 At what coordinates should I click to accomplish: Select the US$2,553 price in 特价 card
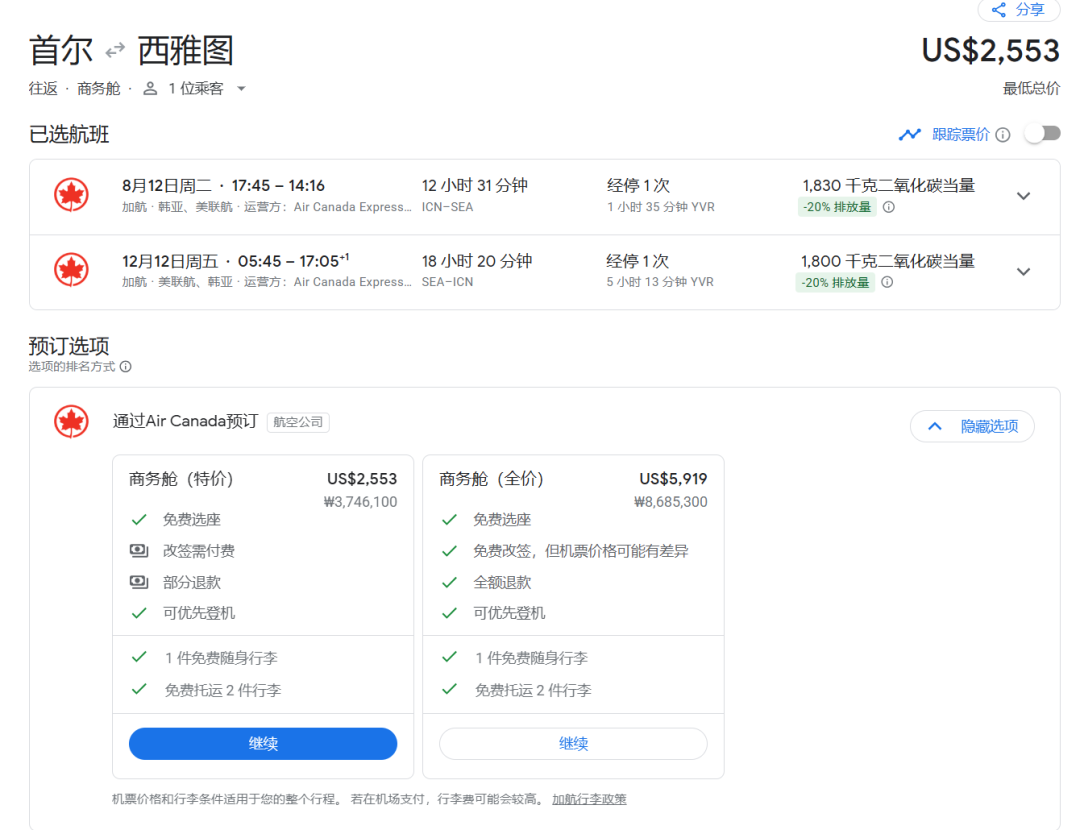coord(362,479)
